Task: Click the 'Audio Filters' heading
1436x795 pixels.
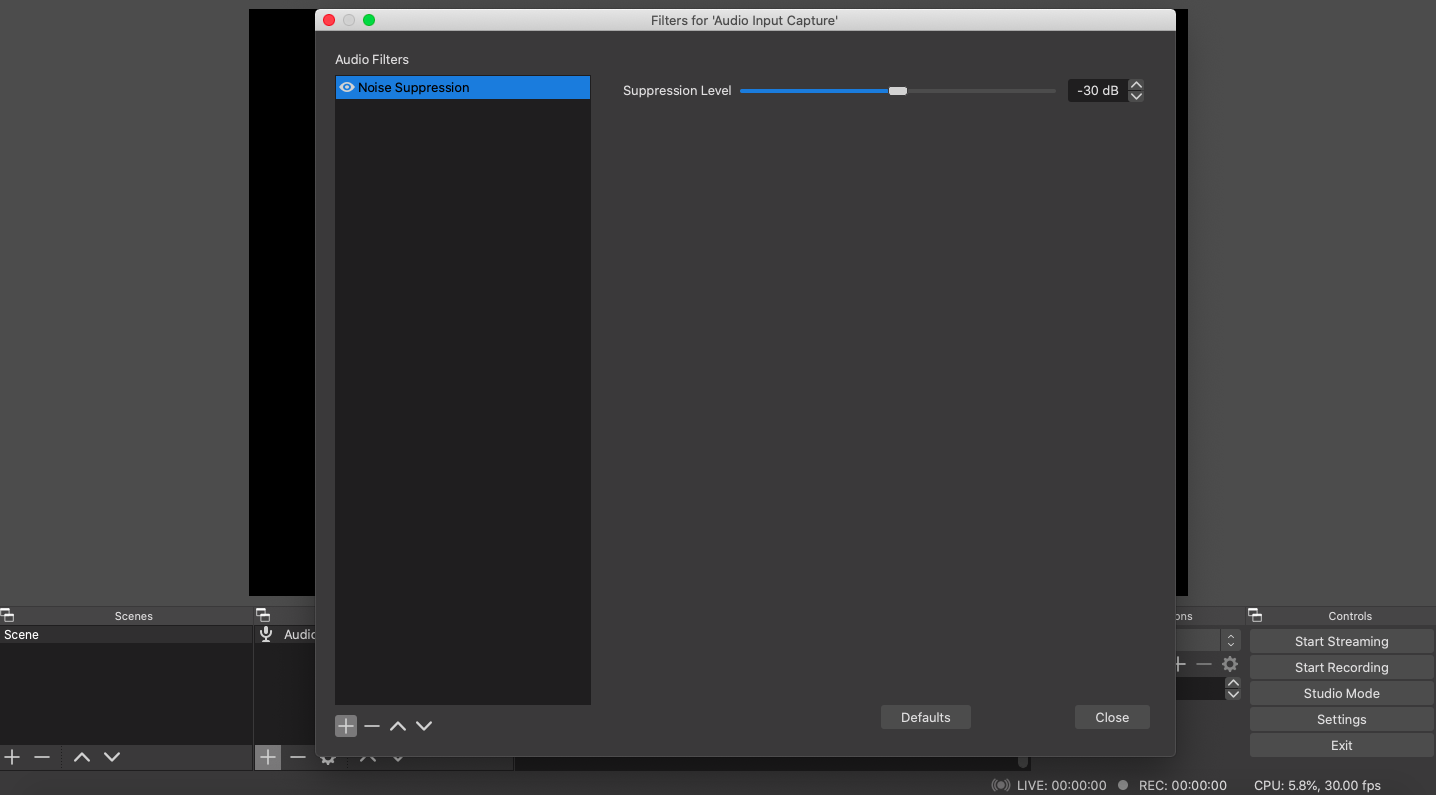Action: point(372,60)
